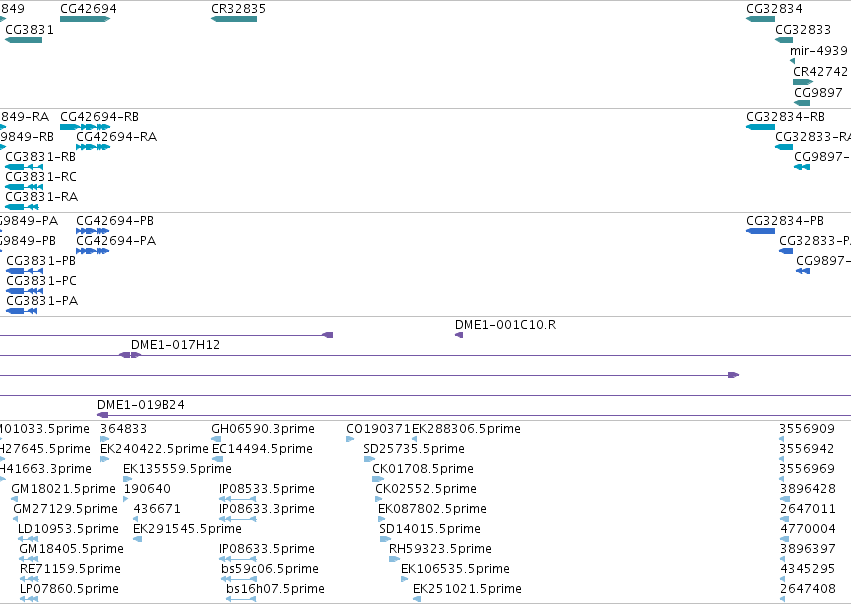Image resolution: width=851 pixels, height=604 pixels.
Task: Click EST GM18405.5prime label
Action: (71, 549)
